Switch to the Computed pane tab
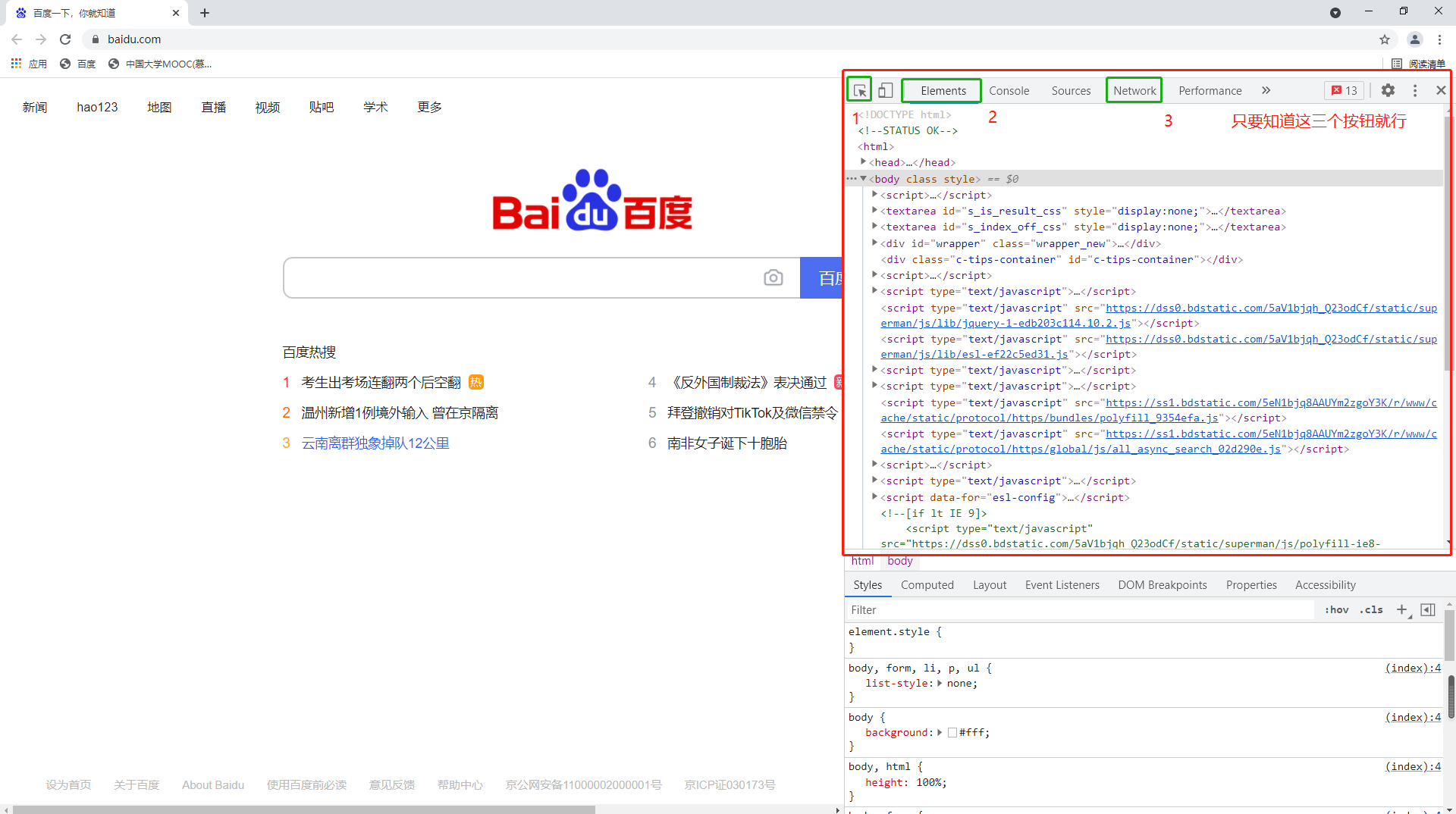1456x814 pixels. tap(927, 584)
